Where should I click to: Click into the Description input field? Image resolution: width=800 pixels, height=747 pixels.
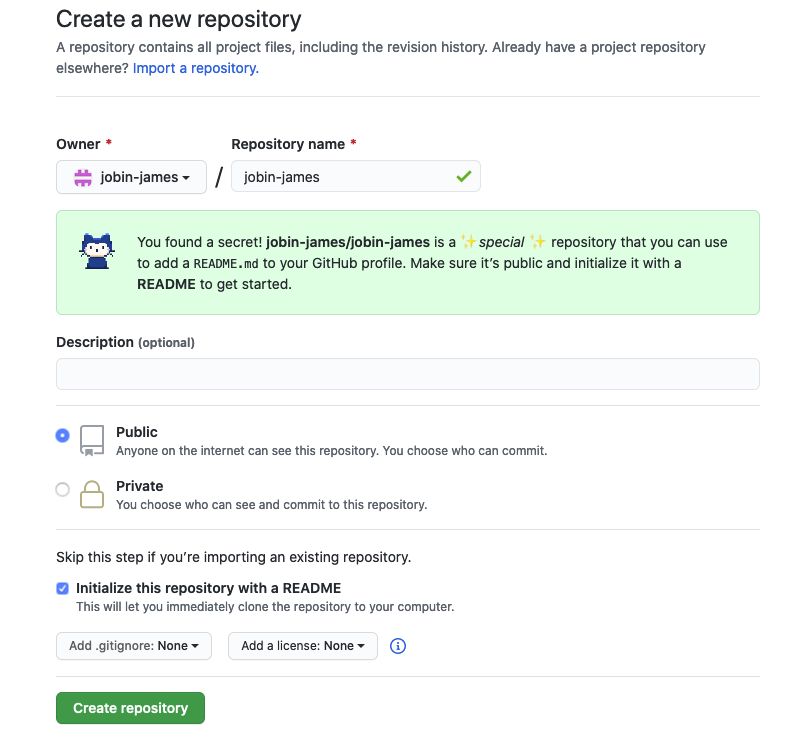pos(408,374)
